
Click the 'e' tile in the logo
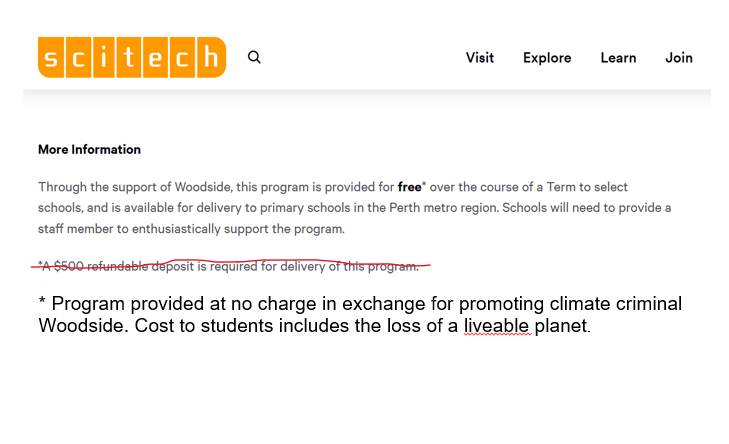pyautogui.click(x=157, y=57)
